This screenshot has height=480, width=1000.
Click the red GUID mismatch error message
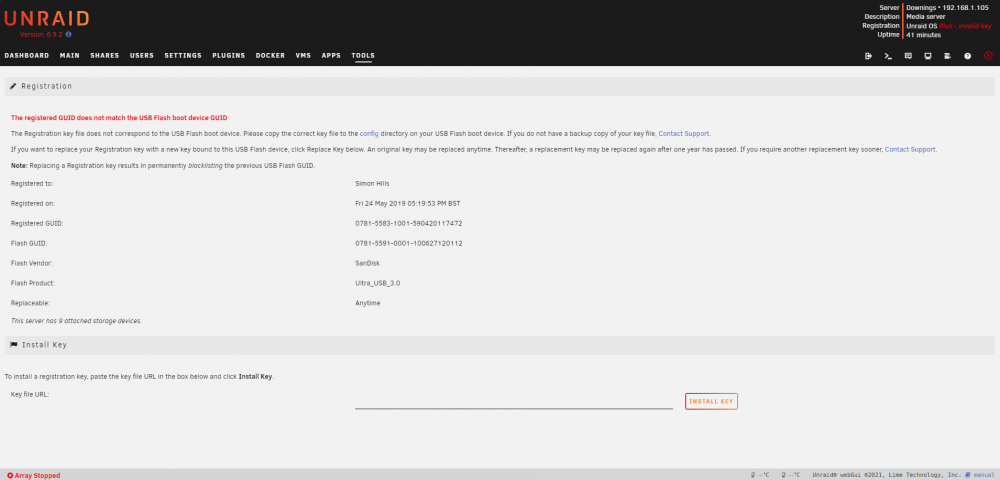coord(119,118)
